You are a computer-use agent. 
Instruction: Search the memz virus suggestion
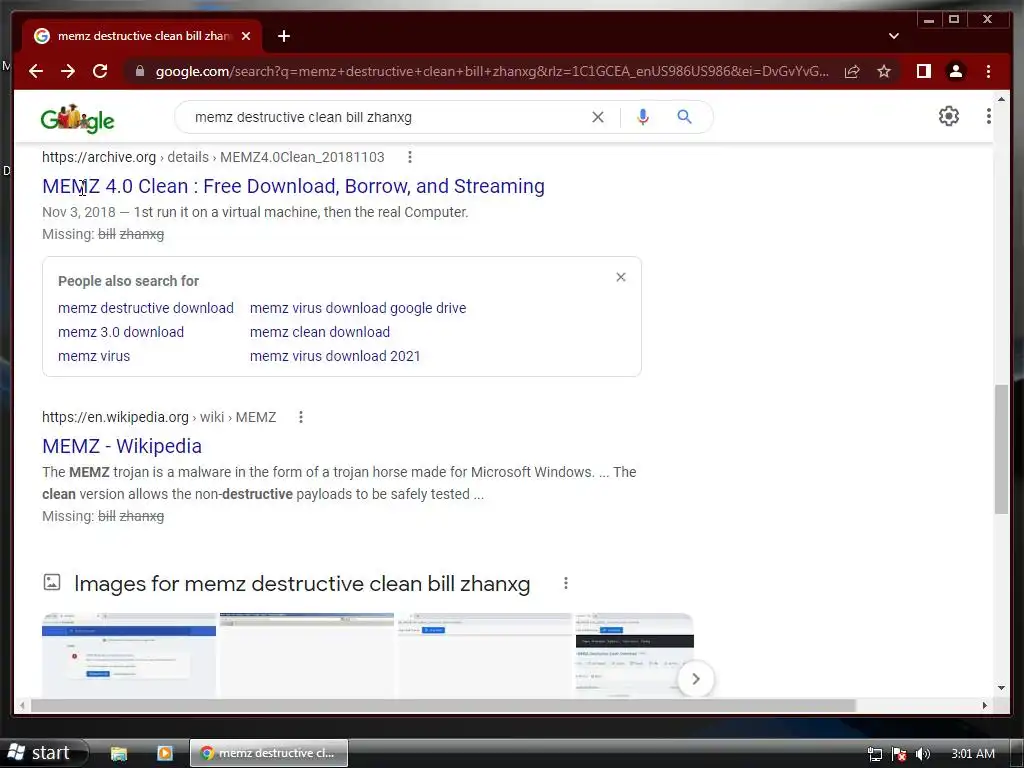[94, 356]
